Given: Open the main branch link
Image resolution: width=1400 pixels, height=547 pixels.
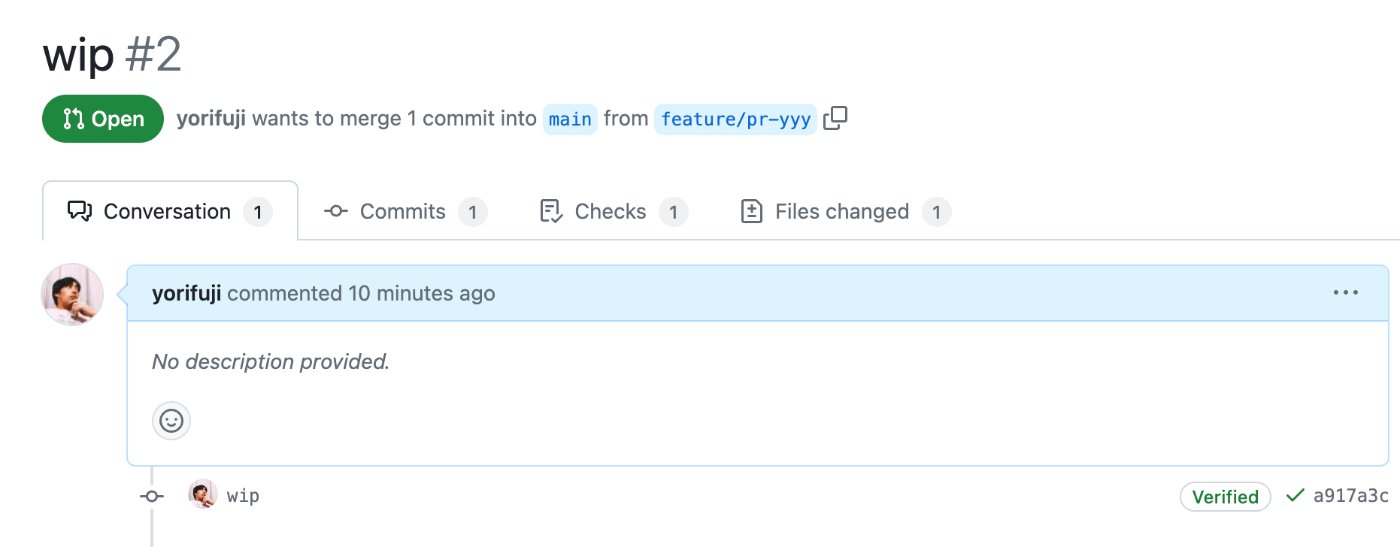Looking at the screenshot, I should coord(570,119).
